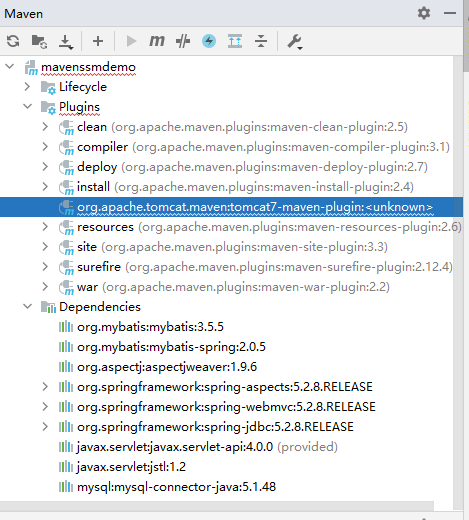The height and width of the screenshot is (520, 469).
Task: Select mavenssmdemo project name
Action: tap(88, 67)
